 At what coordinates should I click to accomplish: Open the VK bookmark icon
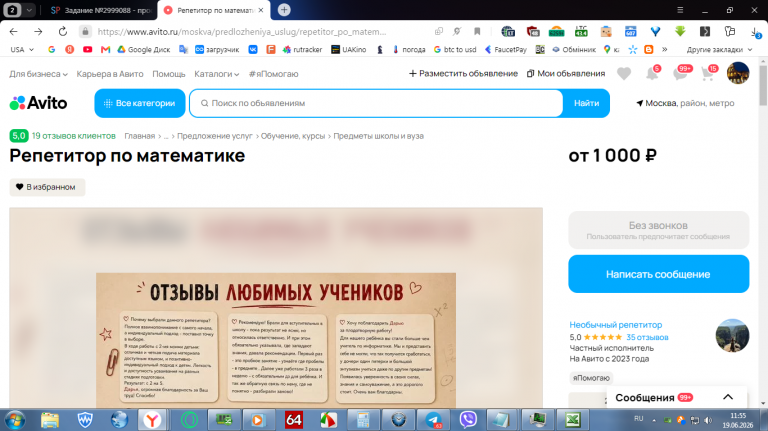pyautogui.click(x=253, y=49)
